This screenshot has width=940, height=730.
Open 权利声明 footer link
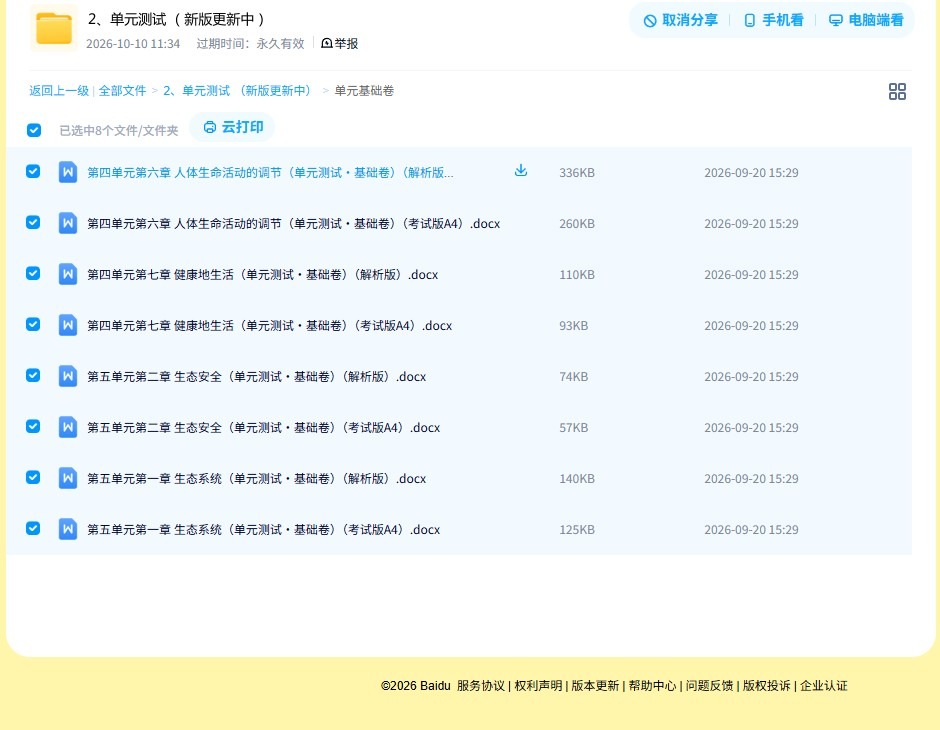tap(538, 686)
